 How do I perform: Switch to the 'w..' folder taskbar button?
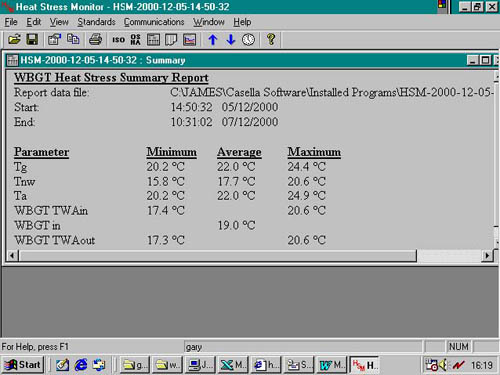click(x=167, y=365)
